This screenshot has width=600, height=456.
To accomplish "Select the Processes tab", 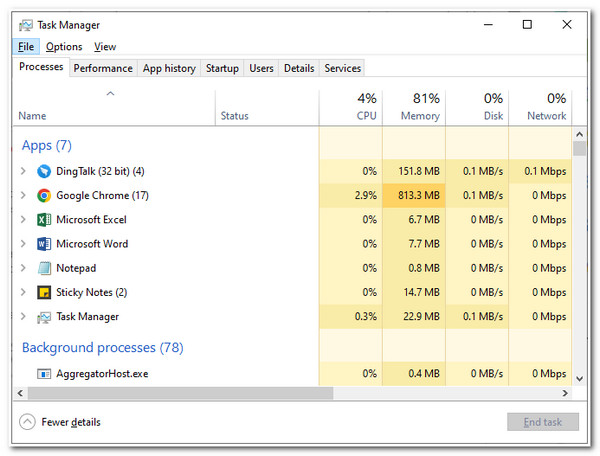I will (41, 67).
